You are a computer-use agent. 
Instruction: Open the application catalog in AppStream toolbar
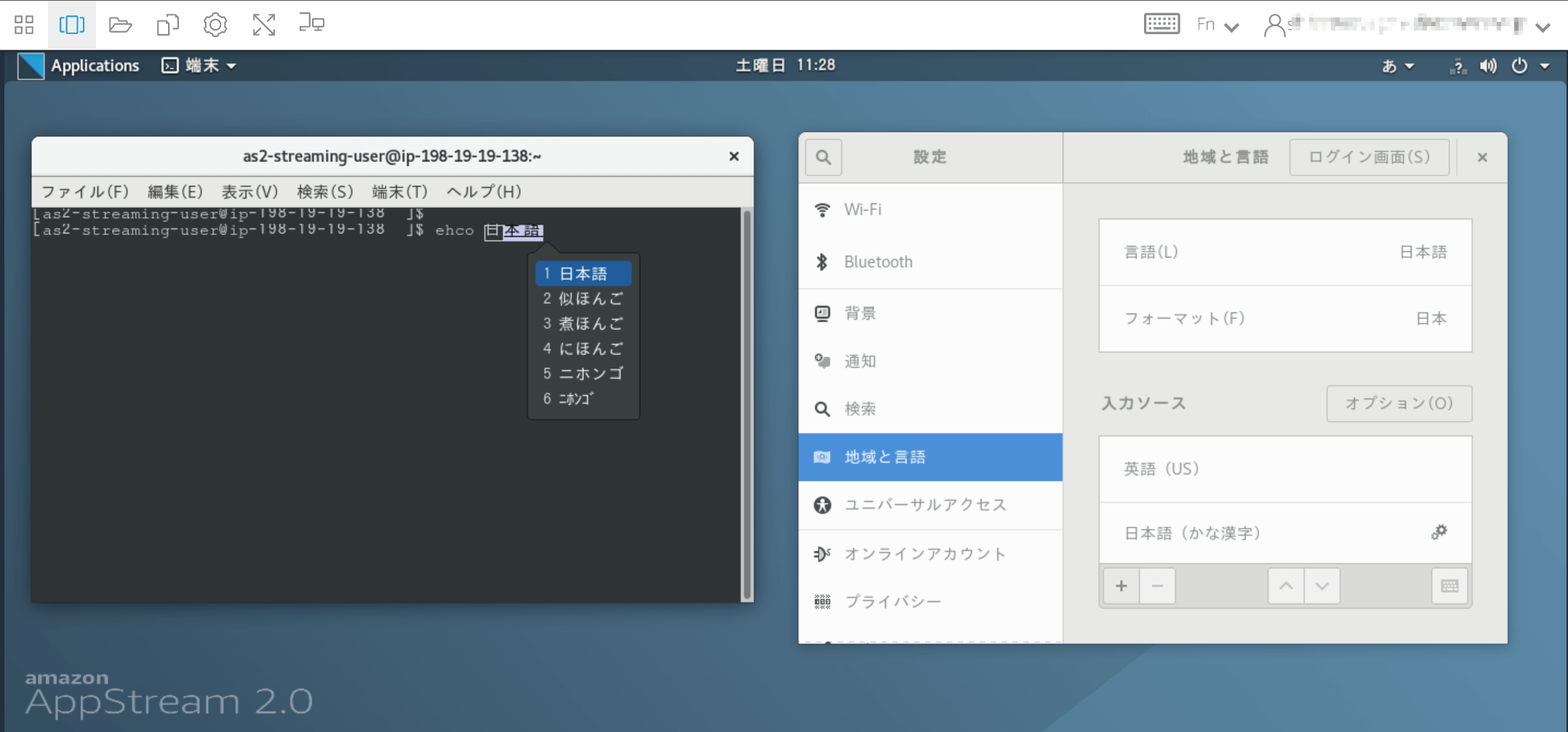(x=23, y=24)
